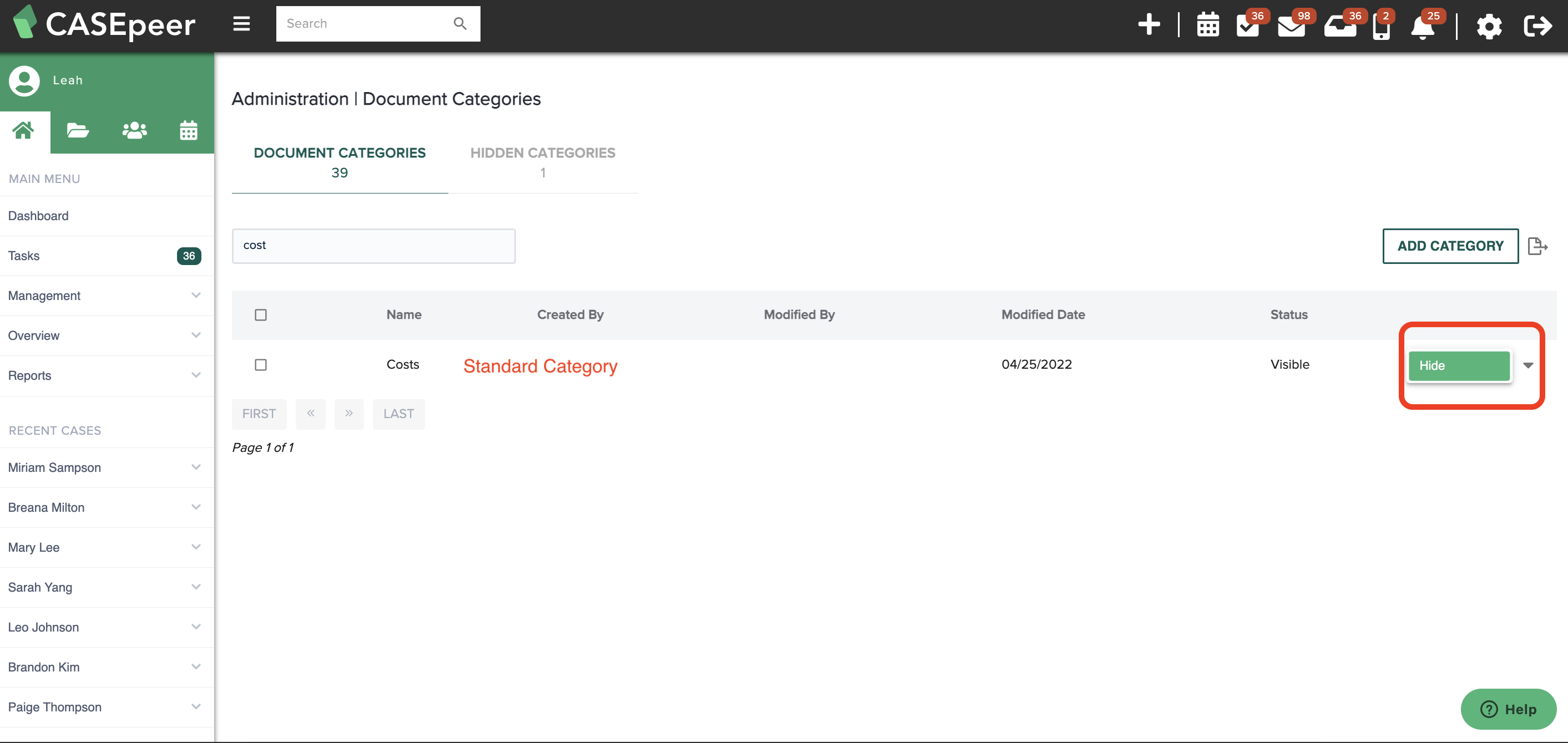Viewport: 1568px width, 743px height.
Task: Click the Add Category button
Action: tap(1450, 246)
